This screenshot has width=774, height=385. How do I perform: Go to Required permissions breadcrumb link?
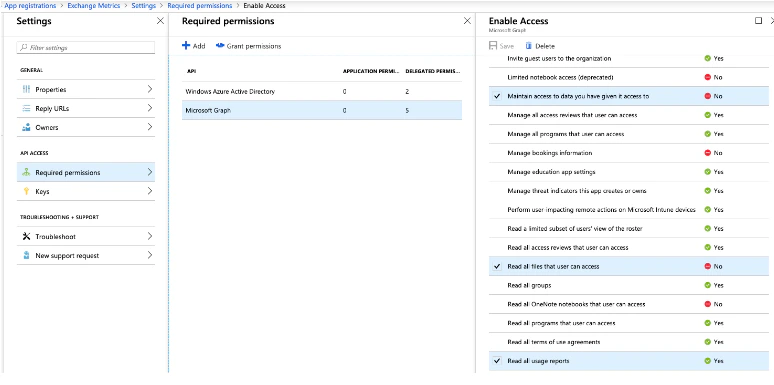[199, 6]
